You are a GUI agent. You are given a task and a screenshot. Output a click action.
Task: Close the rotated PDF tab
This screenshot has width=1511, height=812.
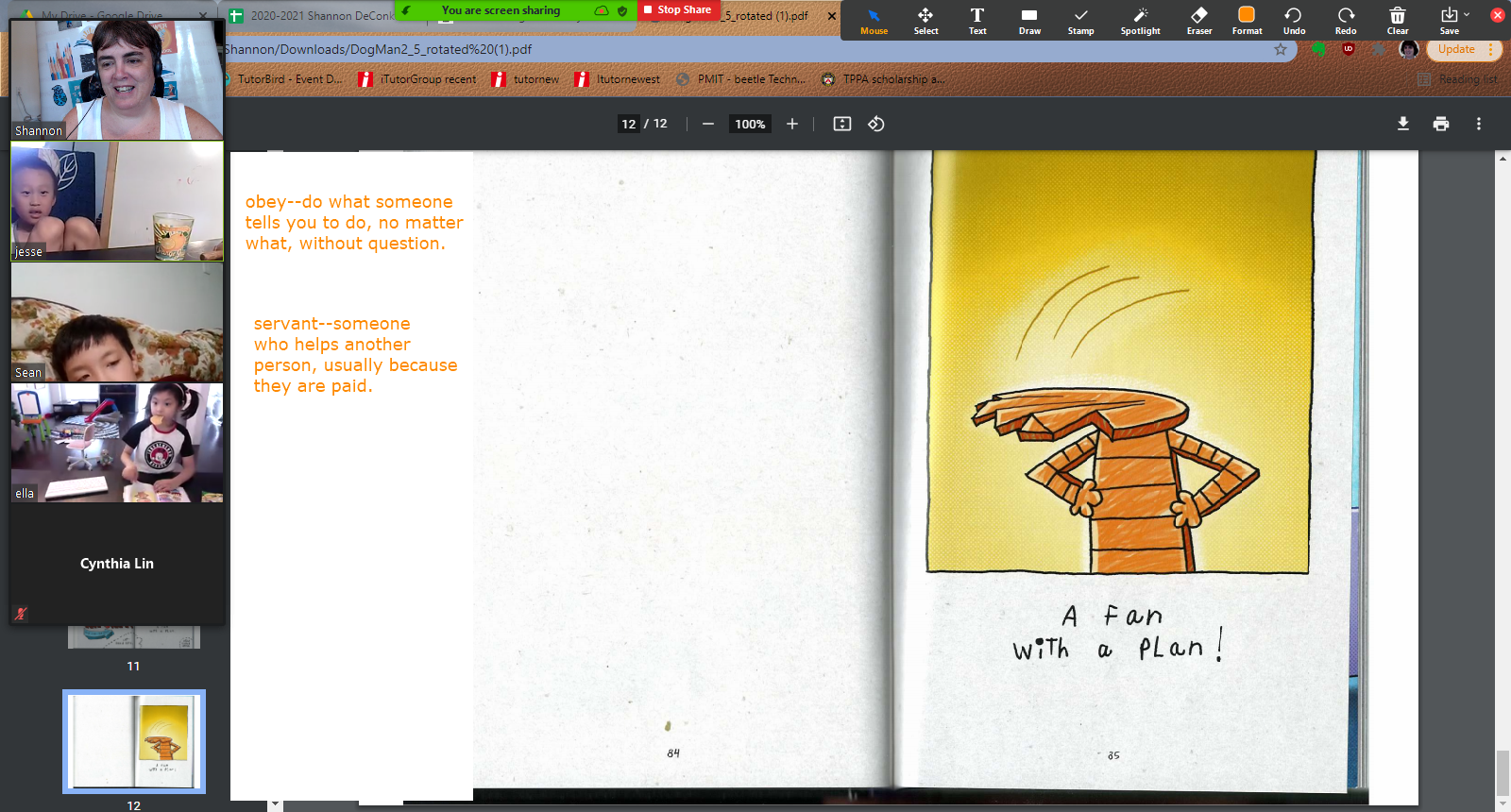832,15
